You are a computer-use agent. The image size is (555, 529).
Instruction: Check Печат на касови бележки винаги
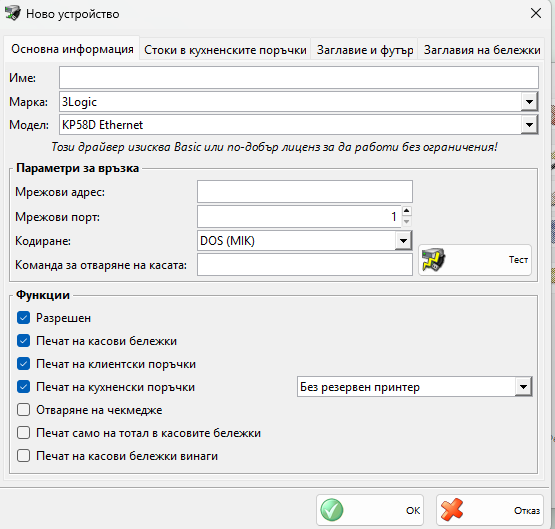tap(23, 456)
